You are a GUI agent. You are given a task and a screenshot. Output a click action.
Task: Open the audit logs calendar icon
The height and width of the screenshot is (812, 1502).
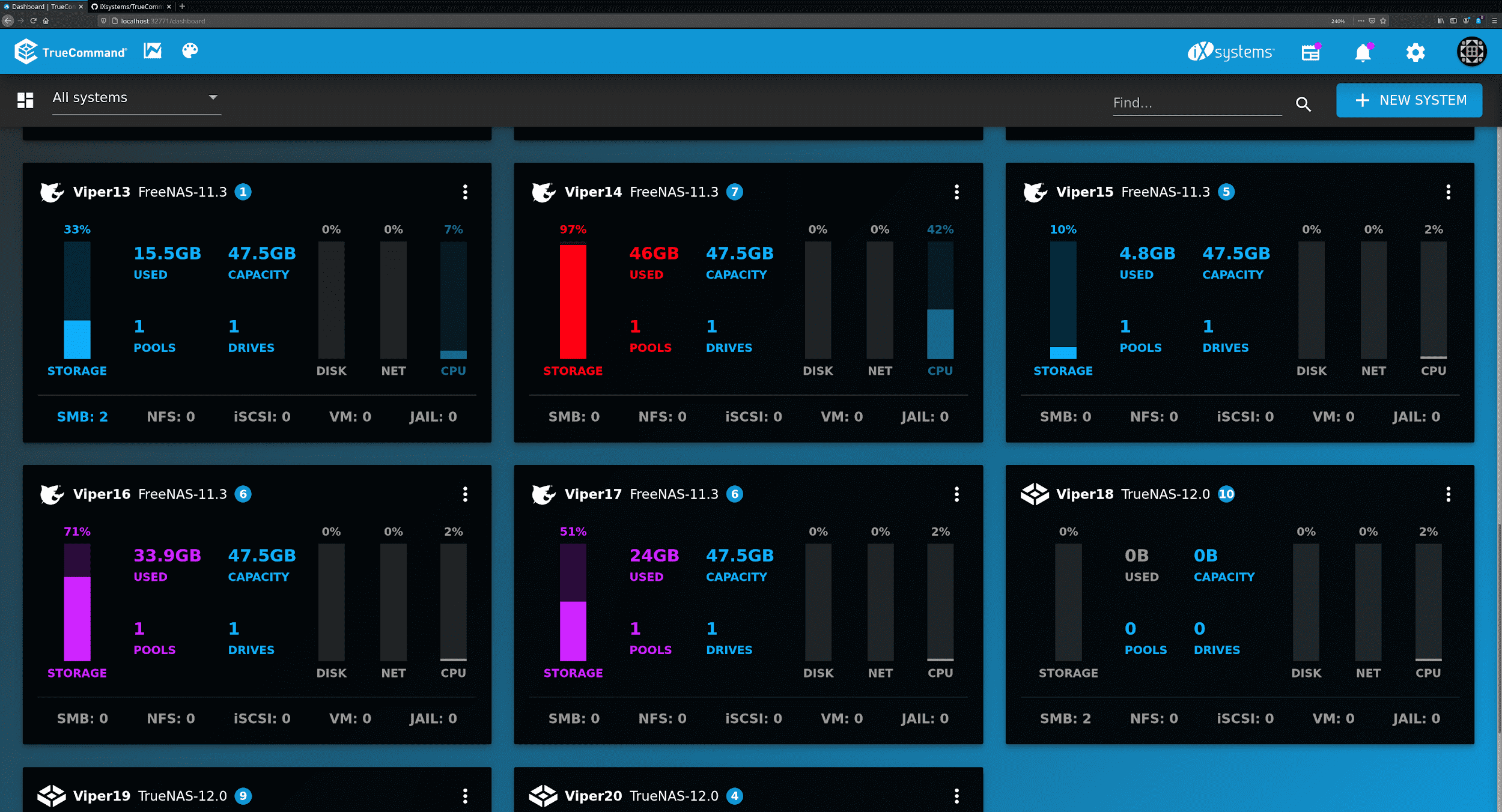1310,53
